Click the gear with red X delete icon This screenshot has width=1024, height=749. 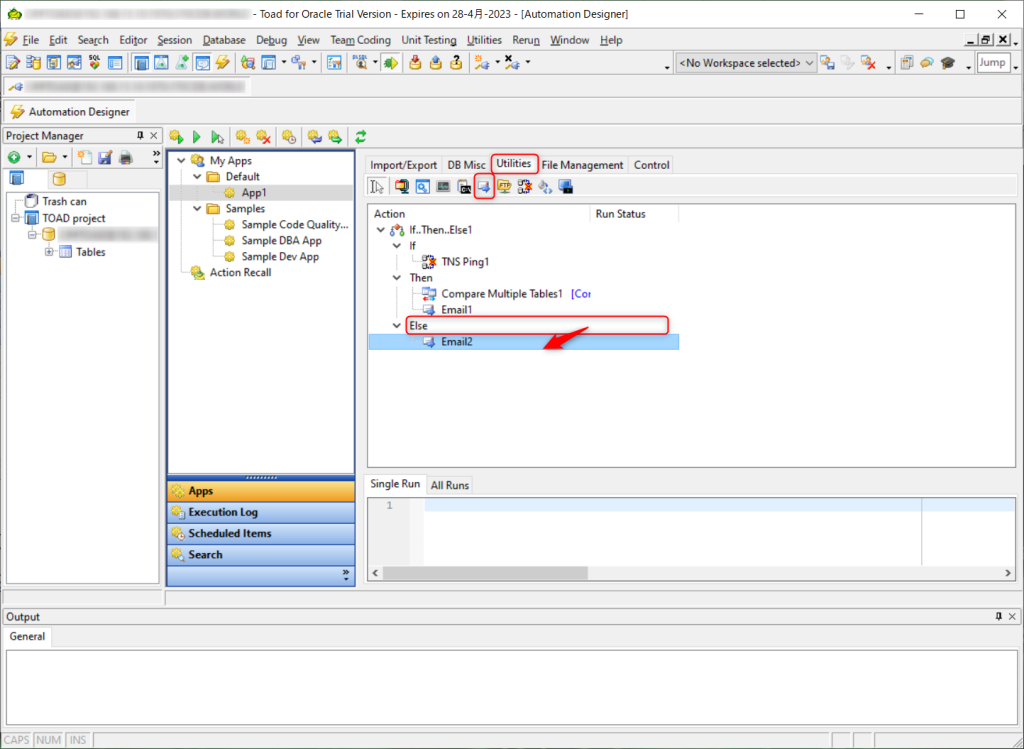pyautogui.click(x=264, y=137)
